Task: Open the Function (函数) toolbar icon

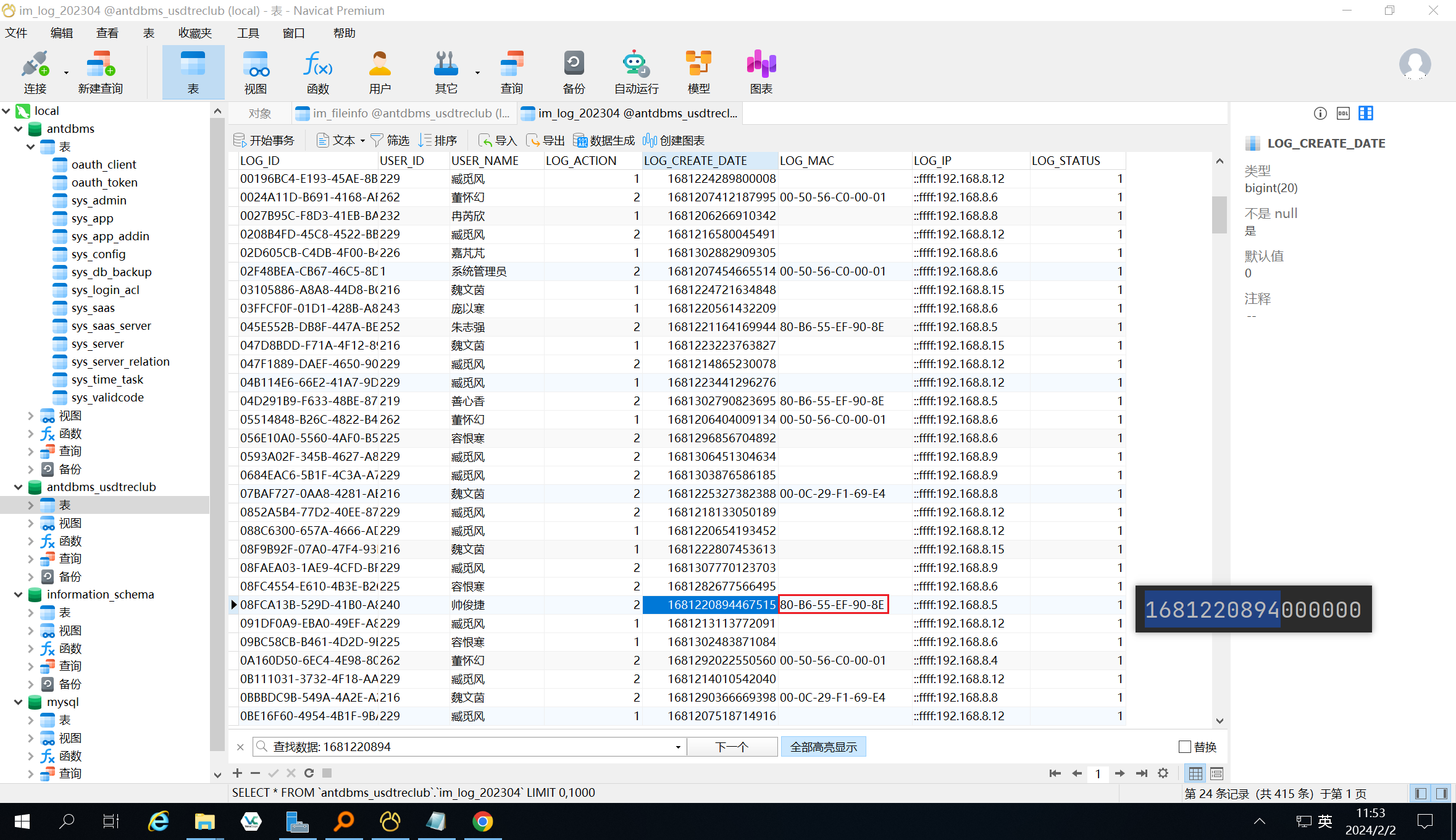Action: [318, 72]
